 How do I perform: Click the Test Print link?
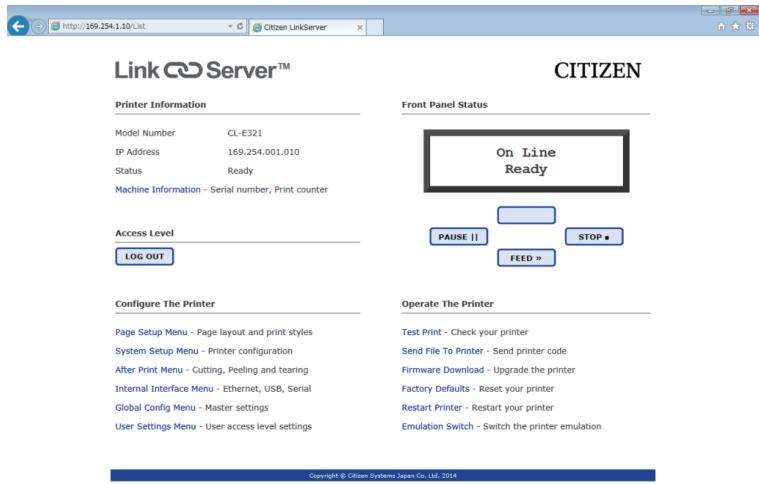(422, 332)
